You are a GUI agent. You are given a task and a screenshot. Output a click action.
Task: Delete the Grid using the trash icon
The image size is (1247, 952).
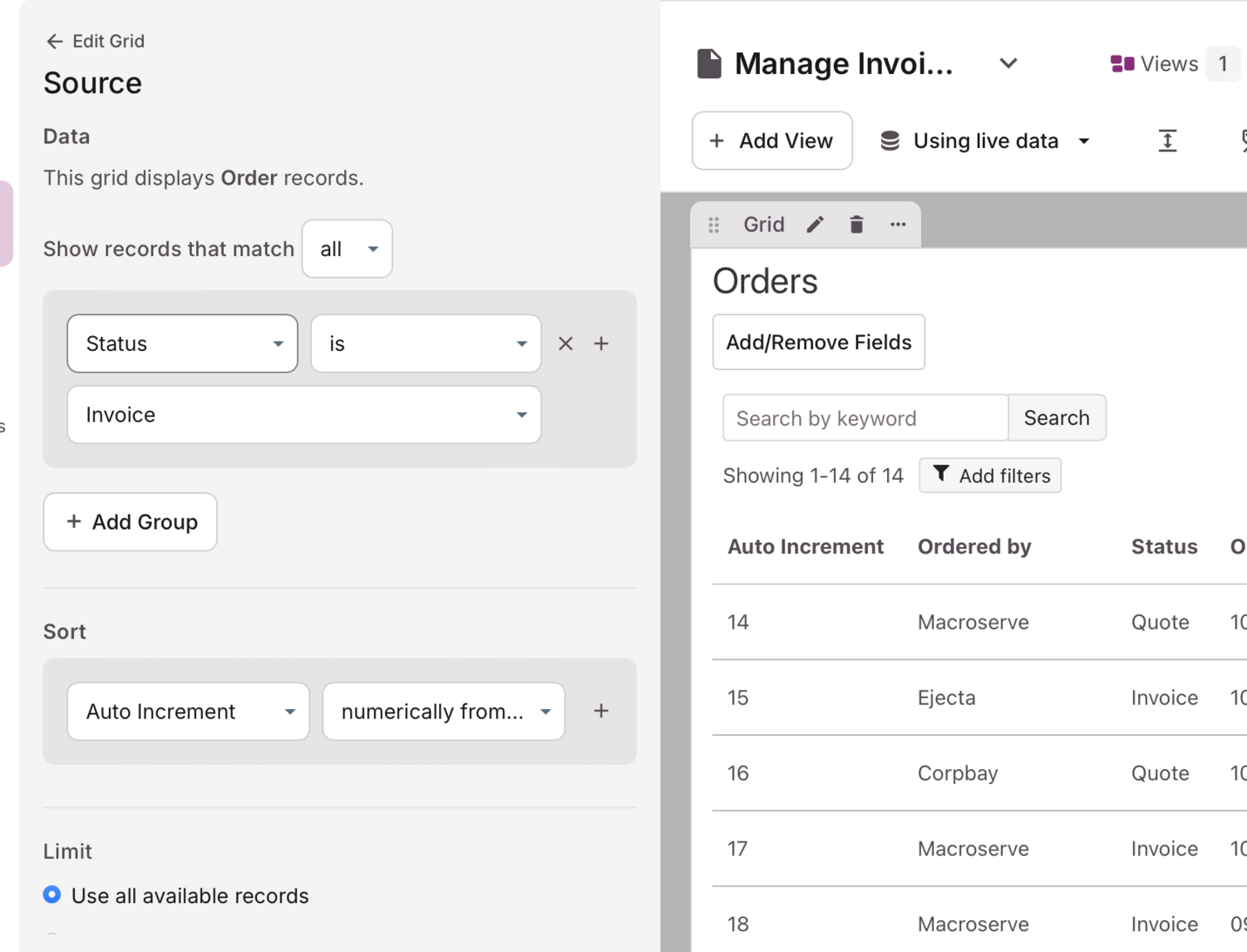856,224
